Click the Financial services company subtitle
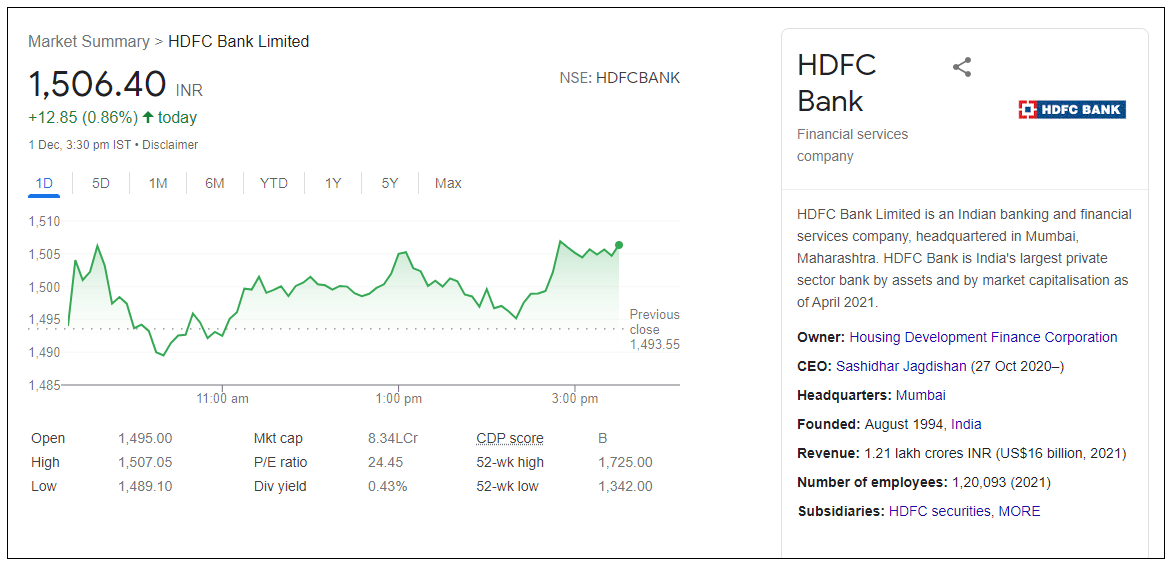This screenshot has width=1172, height=564. (x=853, y=145)
